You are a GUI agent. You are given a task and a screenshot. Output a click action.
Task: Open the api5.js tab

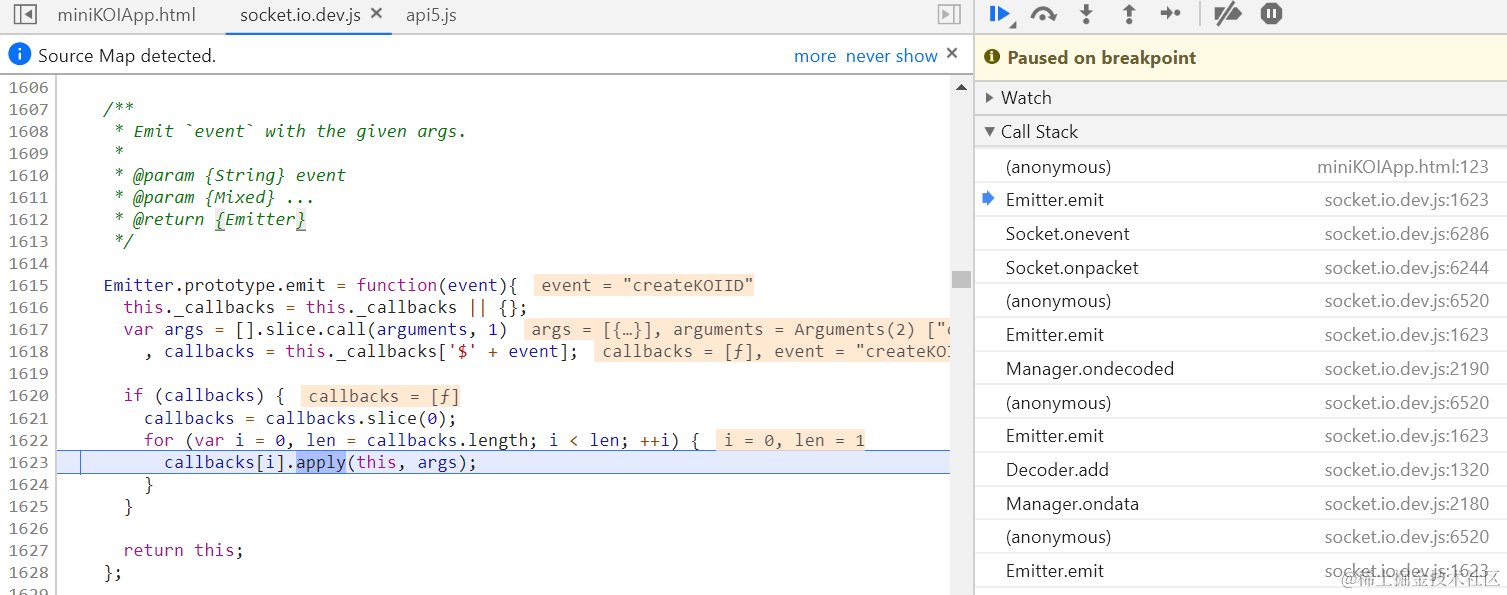tap(431, 15)
